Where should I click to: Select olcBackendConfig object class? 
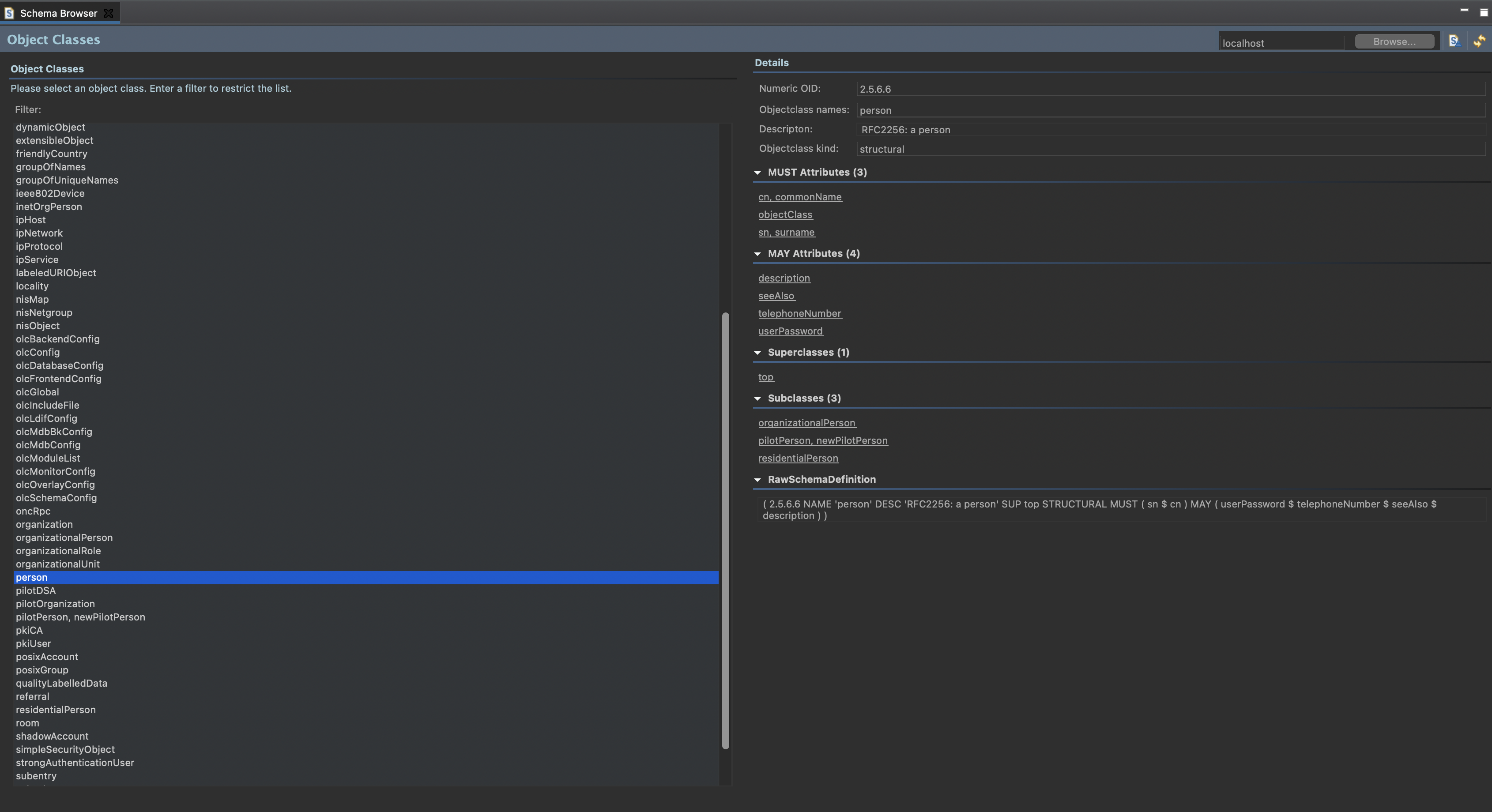[366, 339]
